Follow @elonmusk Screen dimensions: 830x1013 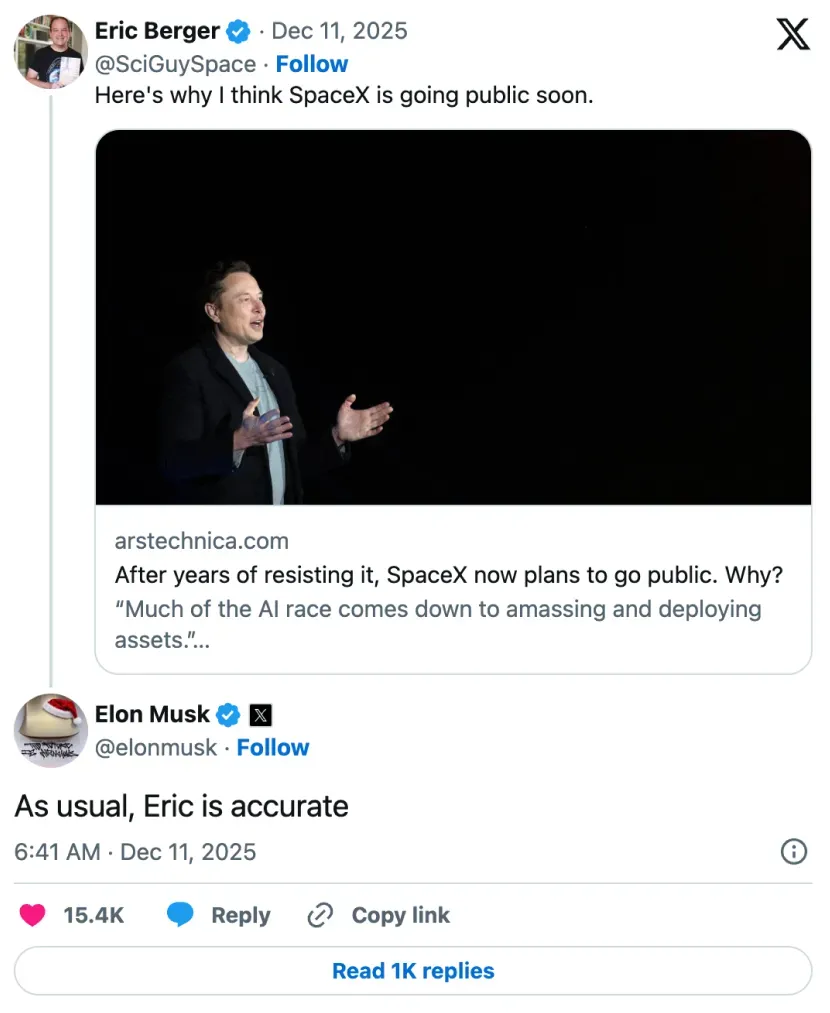coord(273,747)
